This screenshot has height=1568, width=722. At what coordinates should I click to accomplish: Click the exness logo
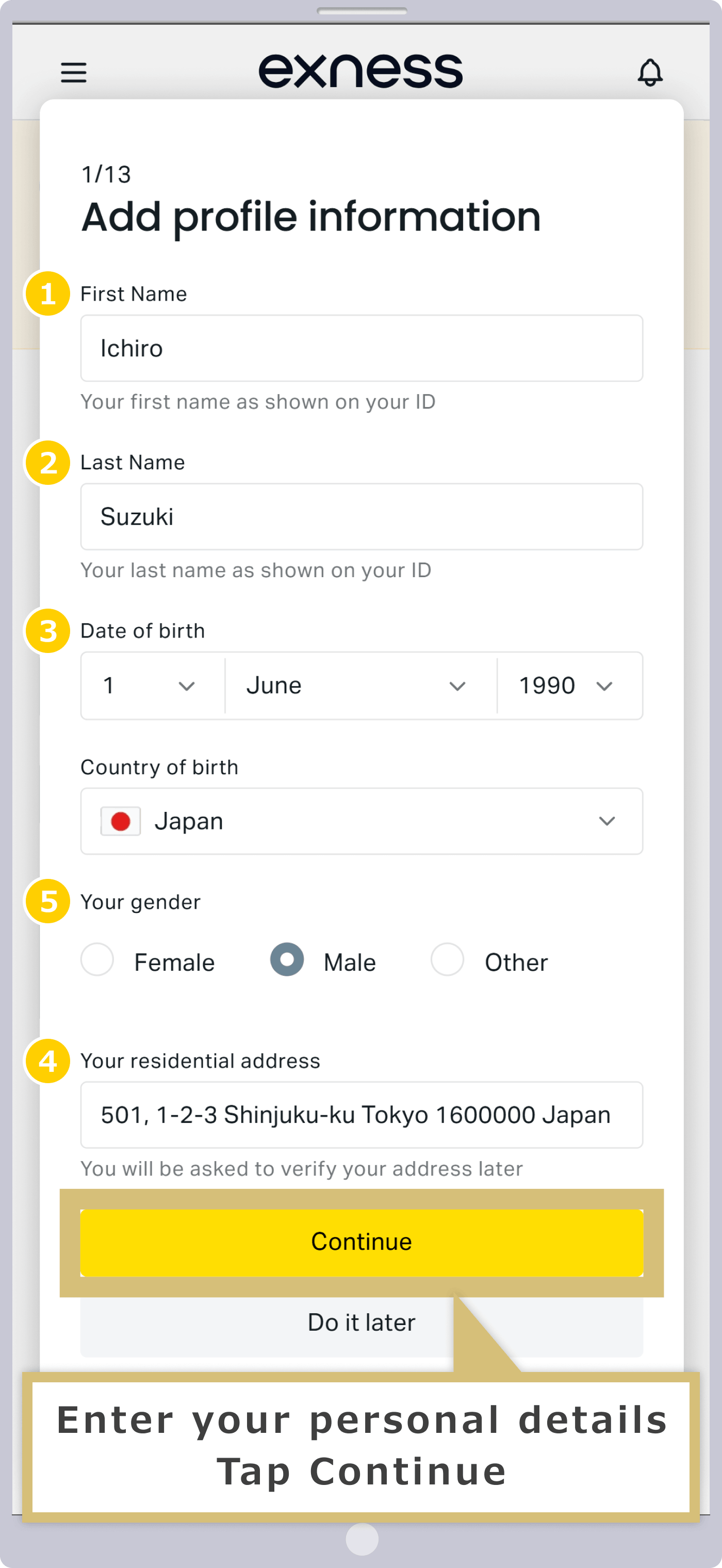click(x=360, y=71)
